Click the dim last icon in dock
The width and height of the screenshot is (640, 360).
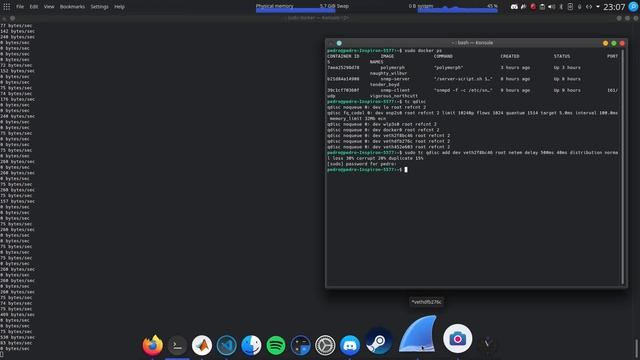pyautogui.click(x=487, y=344)
